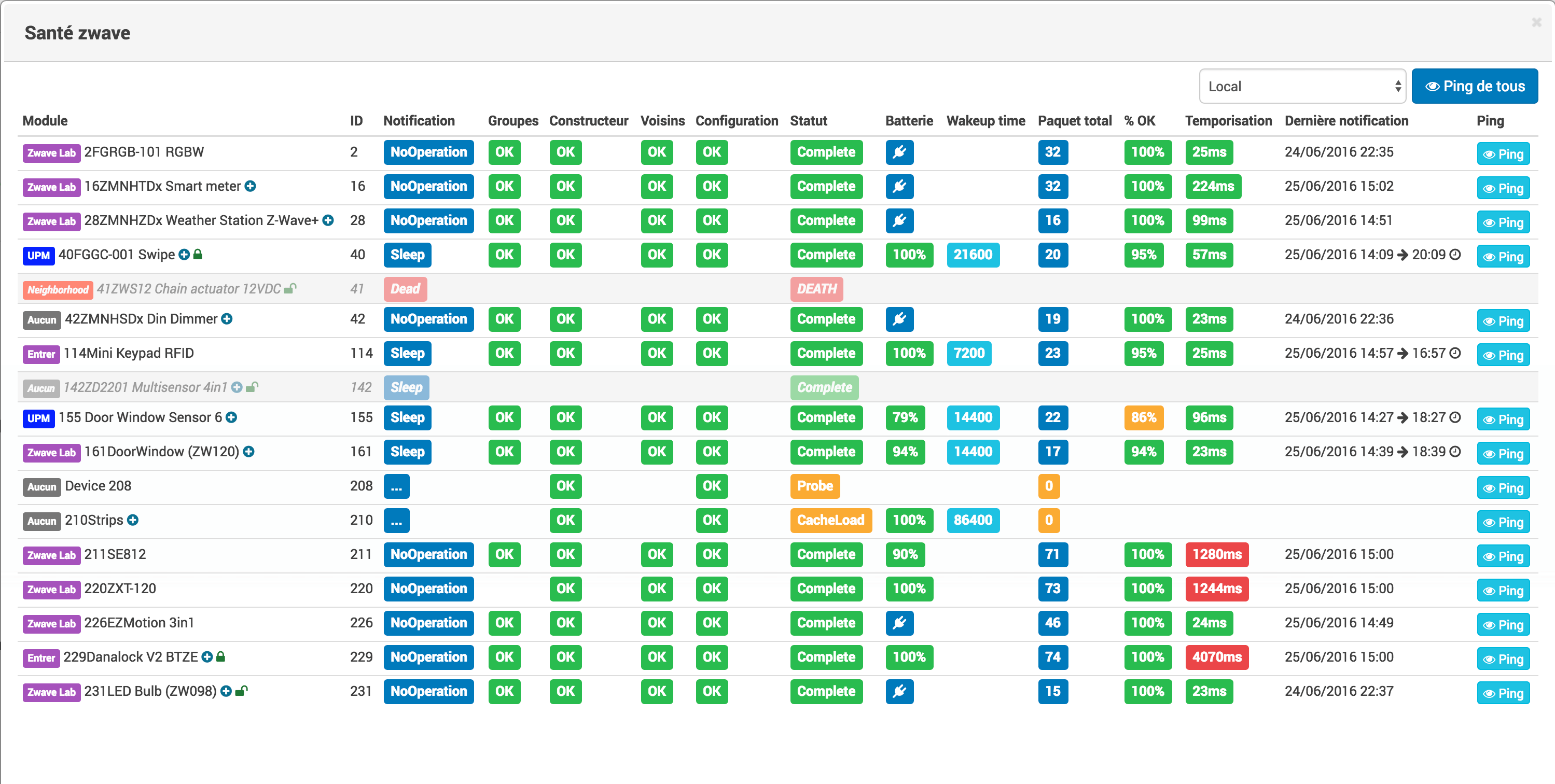This screenshot has height=784, width=1555.
Task: Click the plus icon beside 229Danalock V2 BTZE
Action: (x=207, y=657)
